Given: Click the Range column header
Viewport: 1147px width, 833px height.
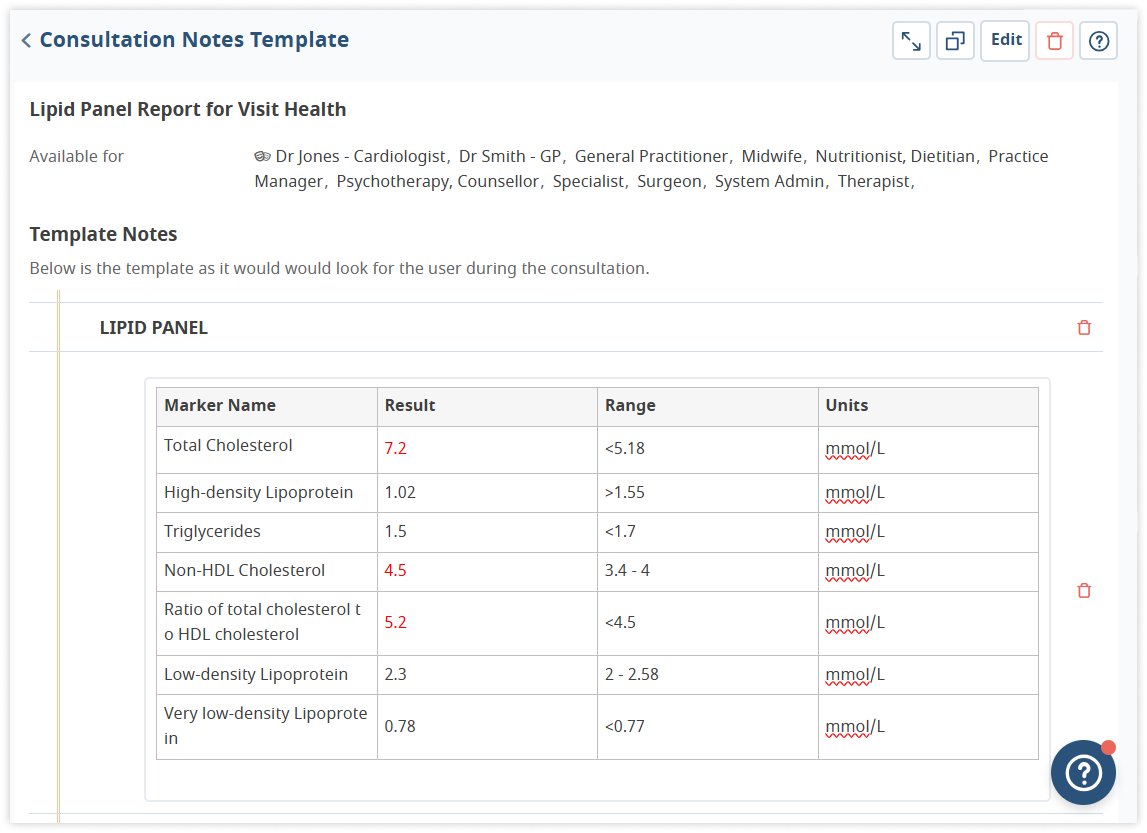Looking at the screenshot, I should (x=707, y=406).
